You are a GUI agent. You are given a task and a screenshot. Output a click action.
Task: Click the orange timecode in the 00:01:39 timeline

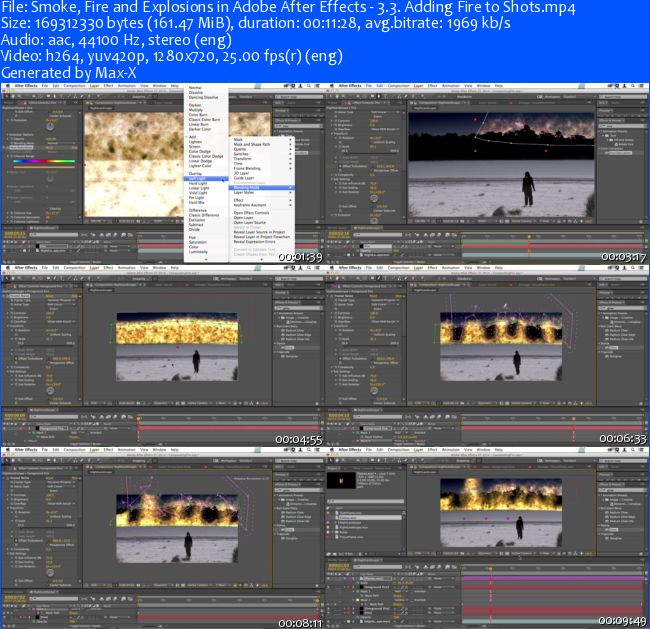(x=14, y=233)
